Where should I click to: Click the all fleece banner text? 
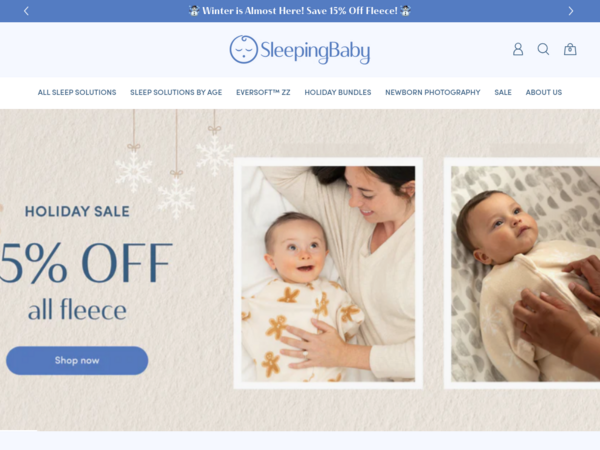(x=77, y=310)
